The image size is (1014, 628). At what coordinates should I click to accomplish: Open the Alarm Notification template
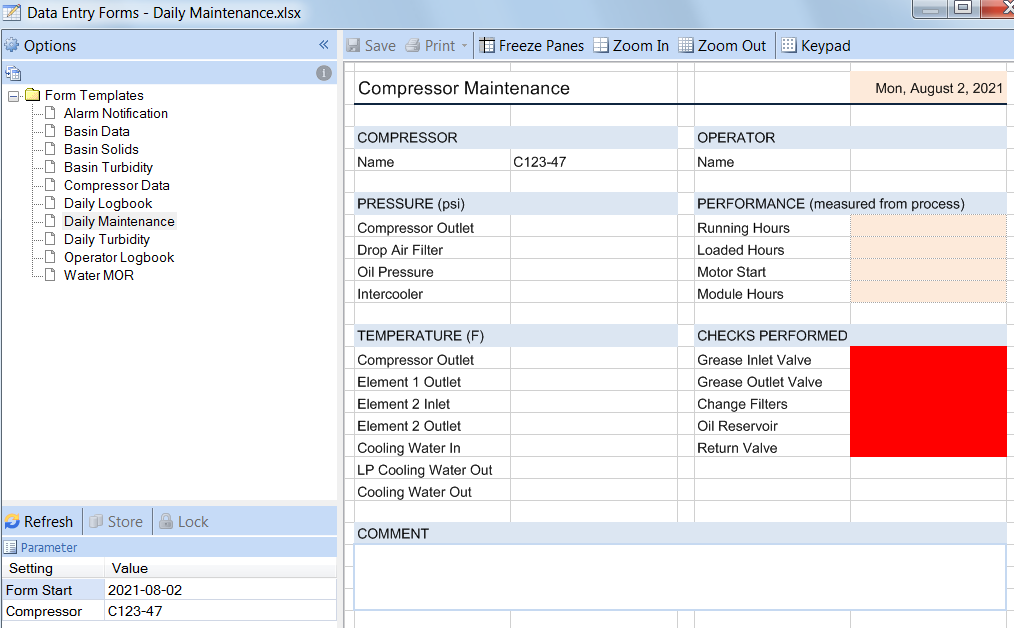pyautogui.click(x=116, y=113)
